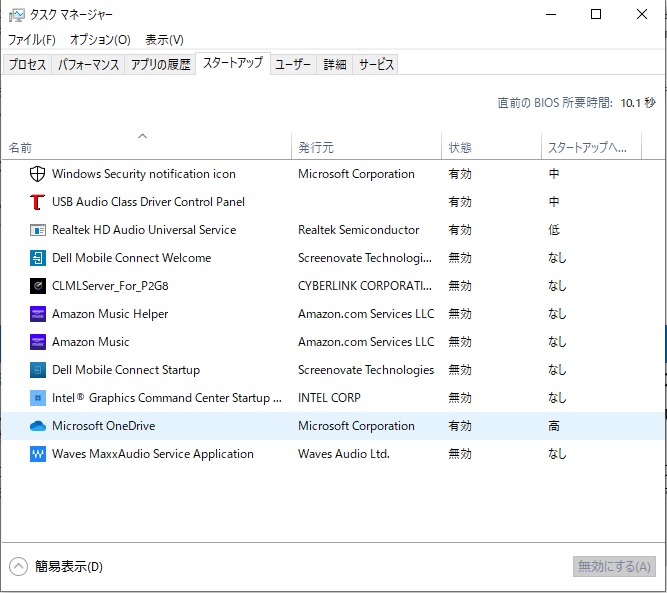Click 有効 status of USB Audio row

(x=460, y=202)
